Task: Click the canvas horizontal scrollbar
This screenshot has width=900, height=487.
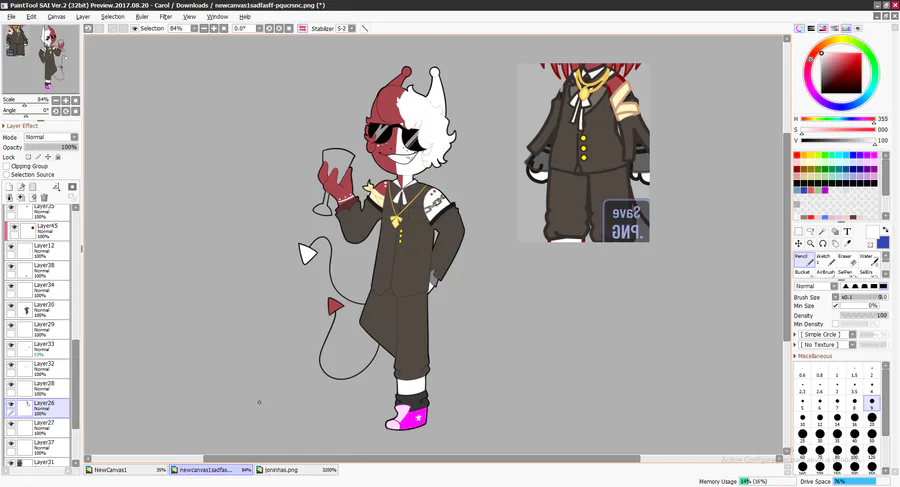Action: pos(421,458)
